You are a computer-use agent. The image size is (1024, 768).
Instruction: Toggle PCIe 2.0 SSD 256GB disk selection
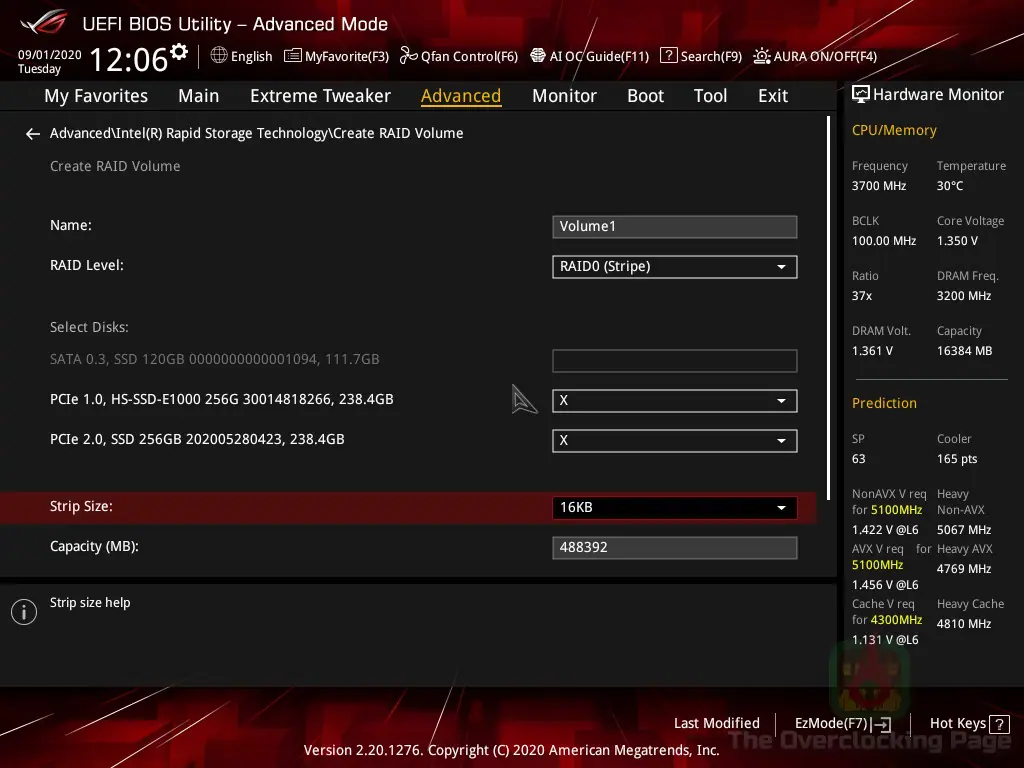[x=674, y=440]
